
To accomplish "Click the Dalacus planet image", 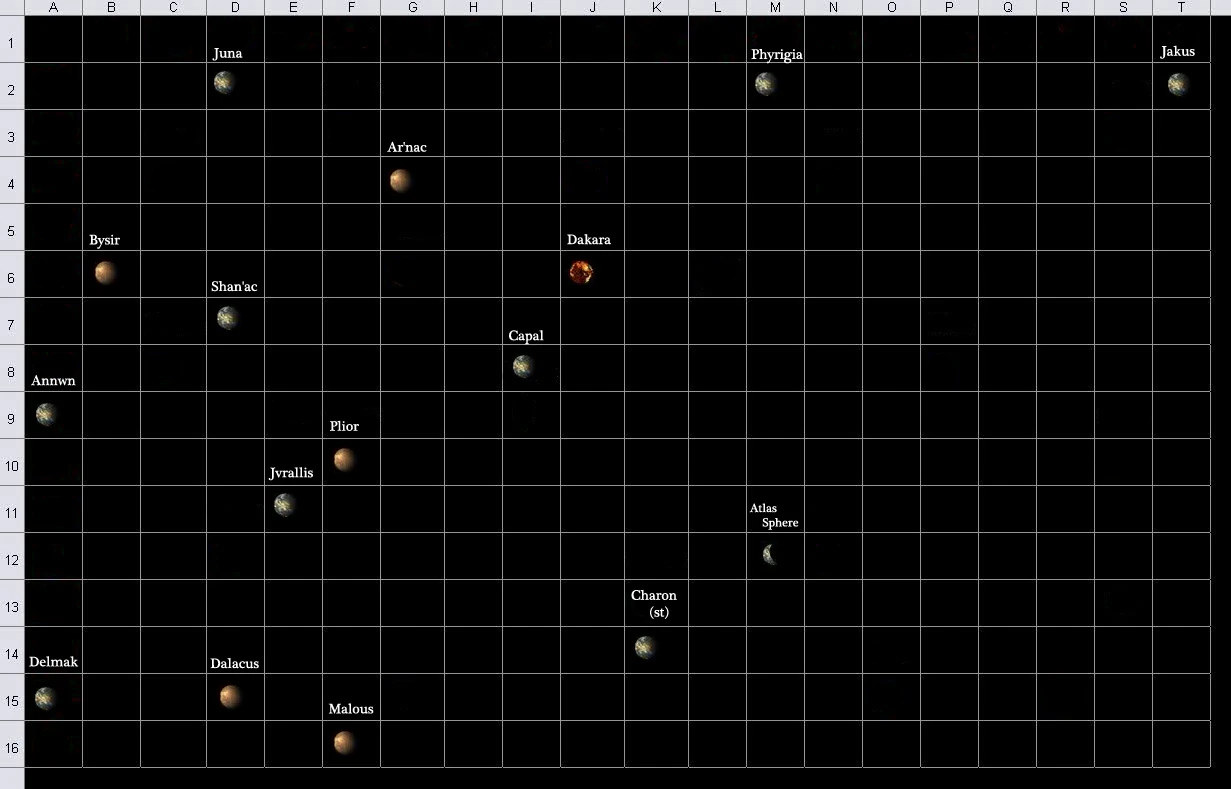I will pyautogui.click(x=230, y=696).
